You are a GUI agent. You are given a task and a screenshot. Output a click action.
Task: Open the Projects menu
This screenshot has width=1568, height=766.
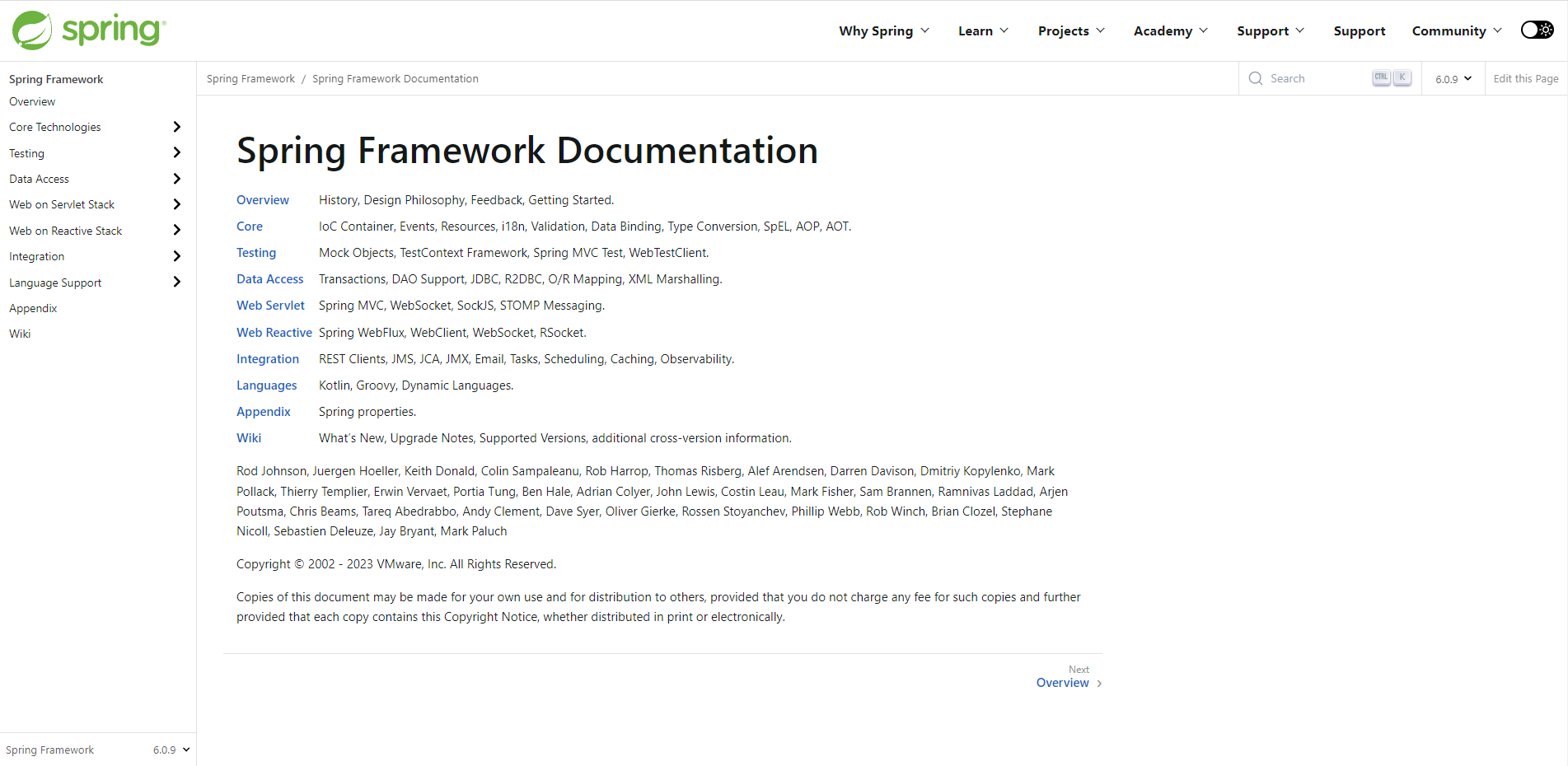1071,30
